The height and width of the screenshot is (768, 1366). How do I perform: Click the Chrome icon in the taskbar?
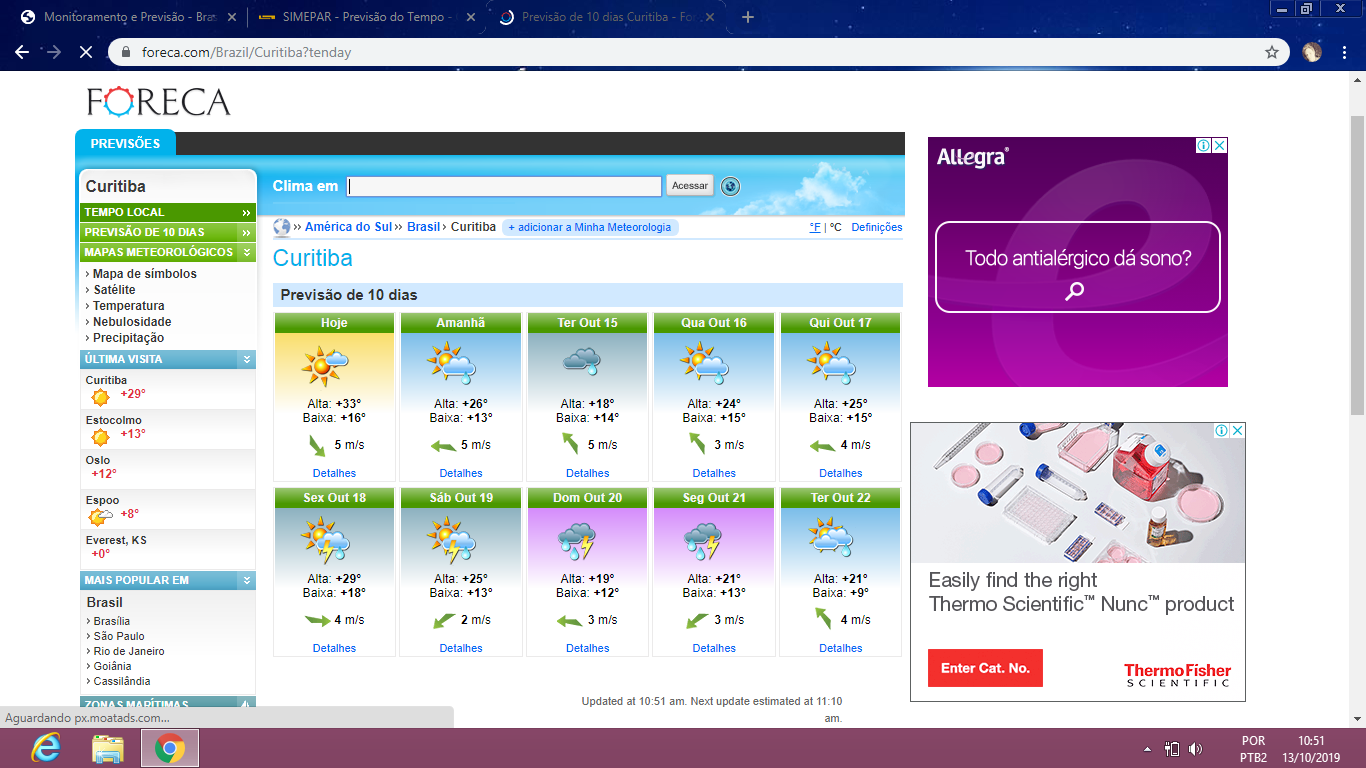click(170, 748)
